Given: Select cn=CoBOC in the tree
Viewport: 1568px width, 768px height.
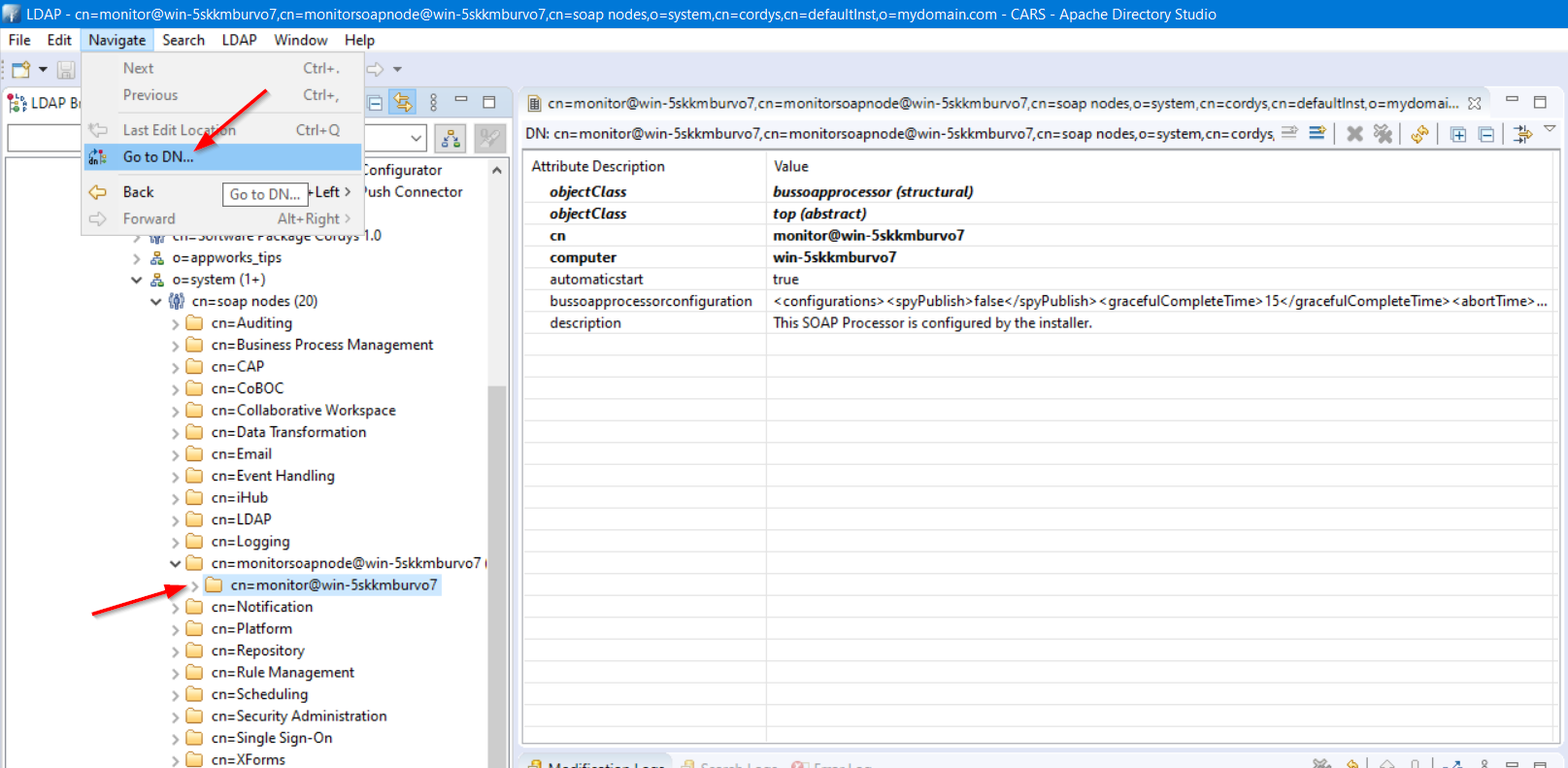Looking at the screenshot, I should point(248,388).
